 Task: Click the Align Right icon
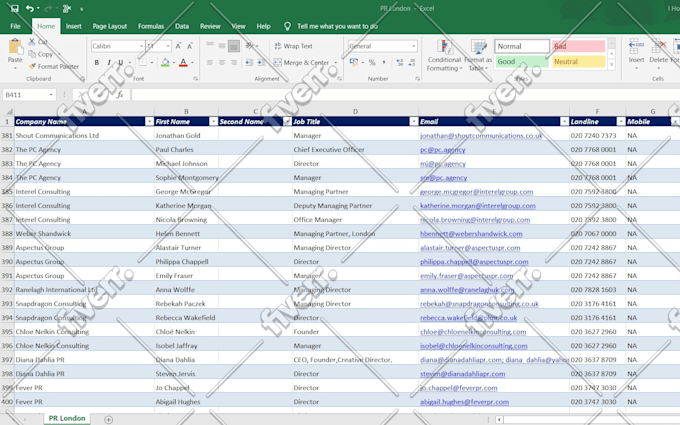234,62
